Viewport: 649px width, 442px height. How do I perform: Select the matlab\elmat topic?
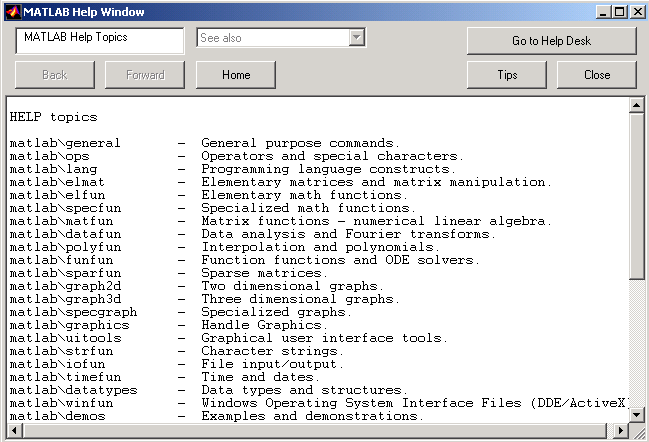[57, 182]
